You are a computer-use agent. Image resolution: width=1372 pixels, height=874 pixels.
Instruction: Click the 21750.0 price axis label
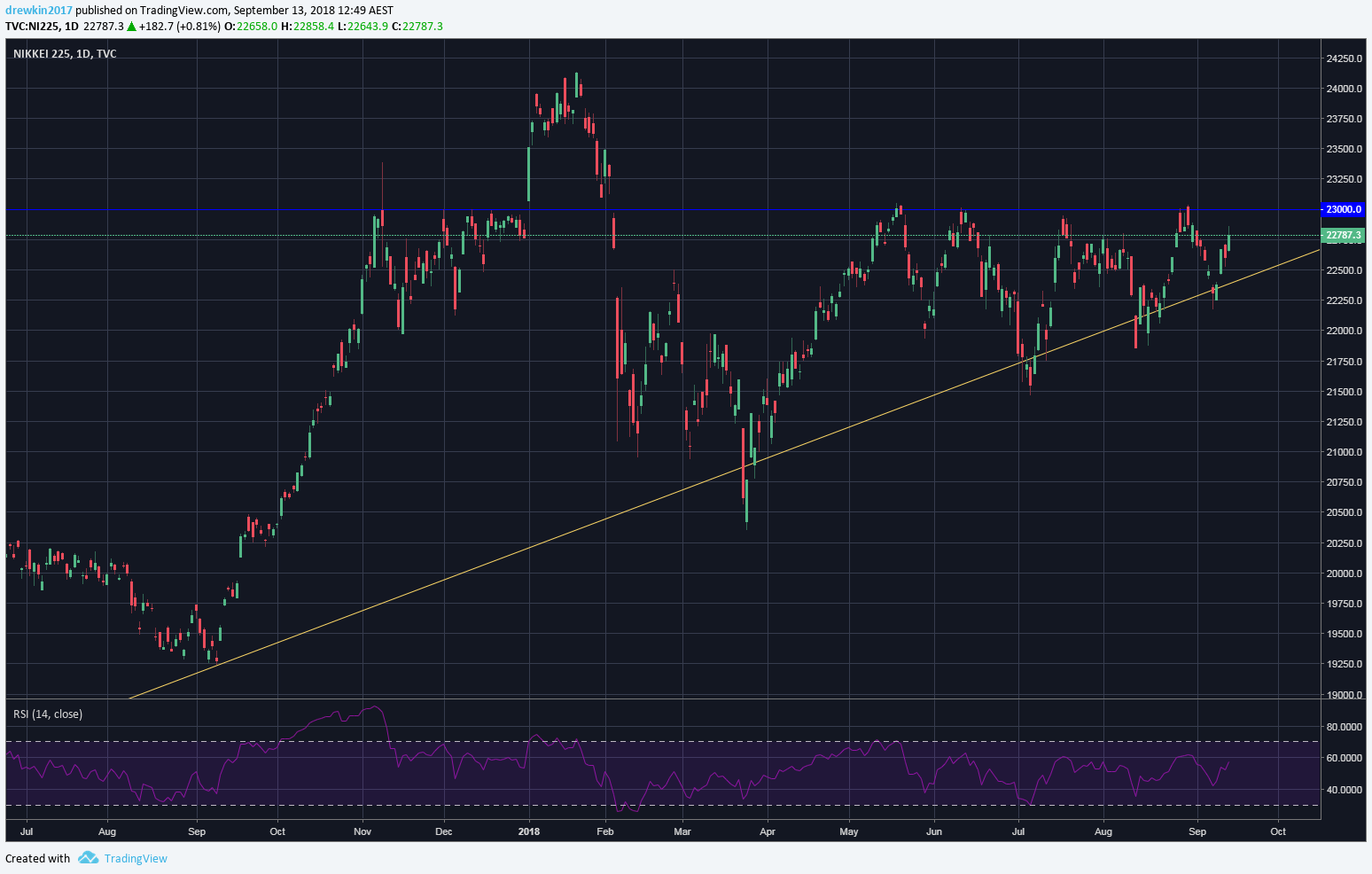coord(1345,362)
